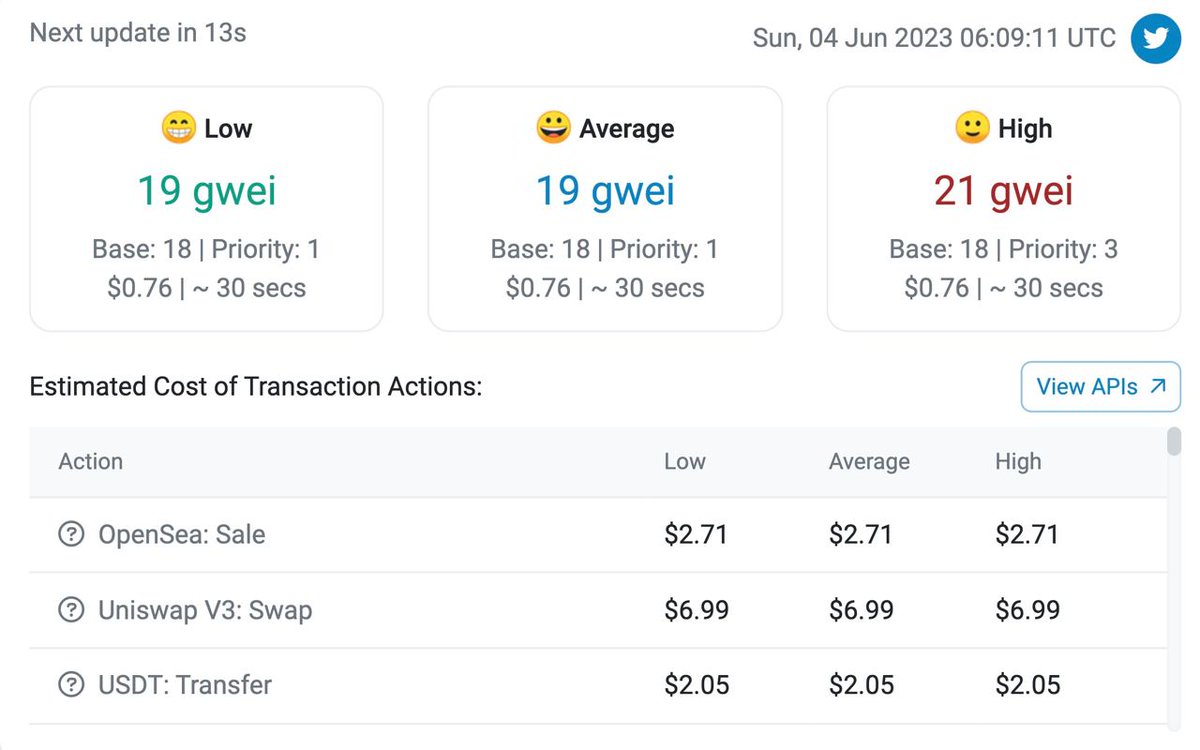This screenshot has width=1200, height=750.
Task: Click the external arrow in View APIs
Action: (1158, 387)
